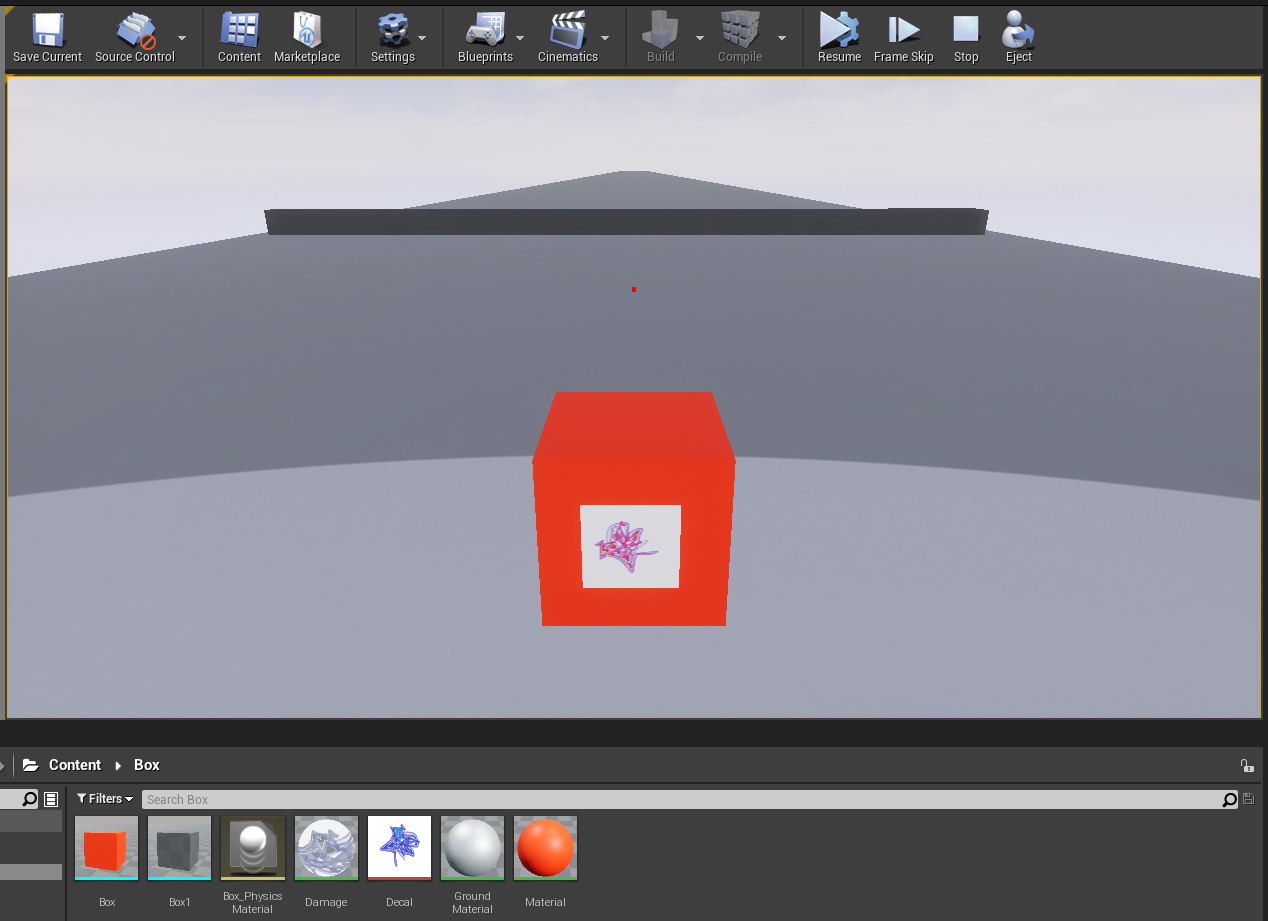
Task: Click the decal image on the cube
Action: (630, 546)
